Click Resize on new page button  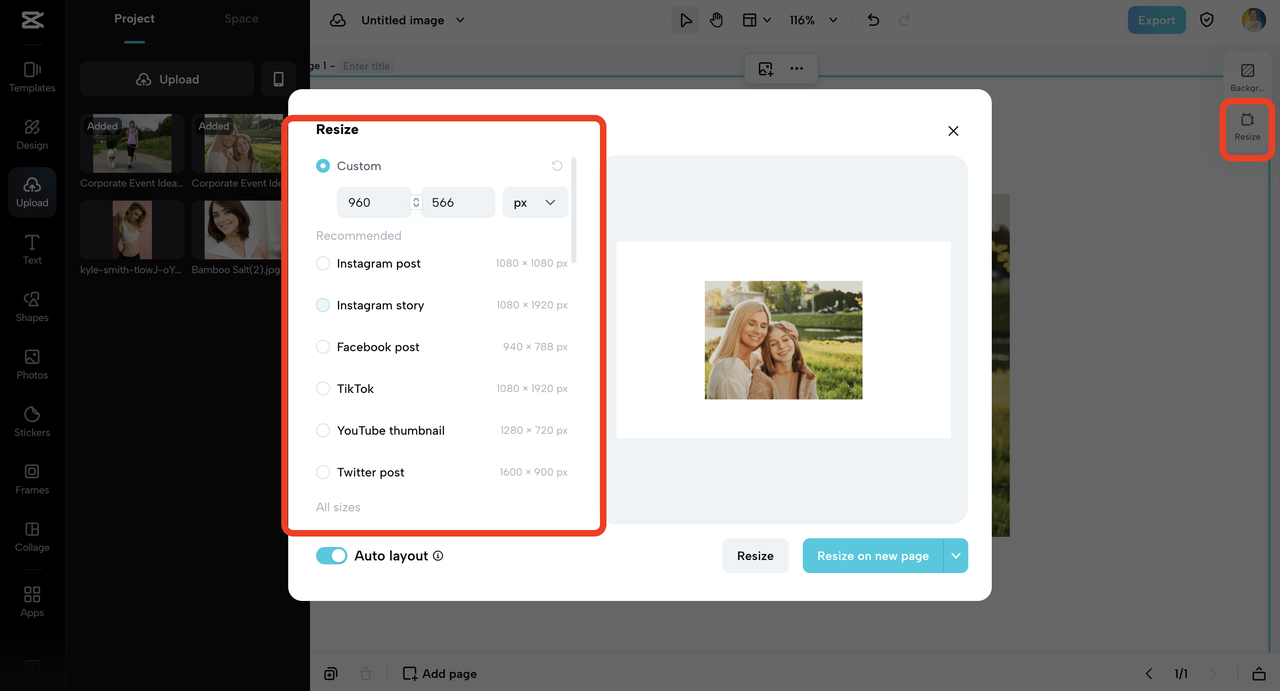click(x=873, y=556)
